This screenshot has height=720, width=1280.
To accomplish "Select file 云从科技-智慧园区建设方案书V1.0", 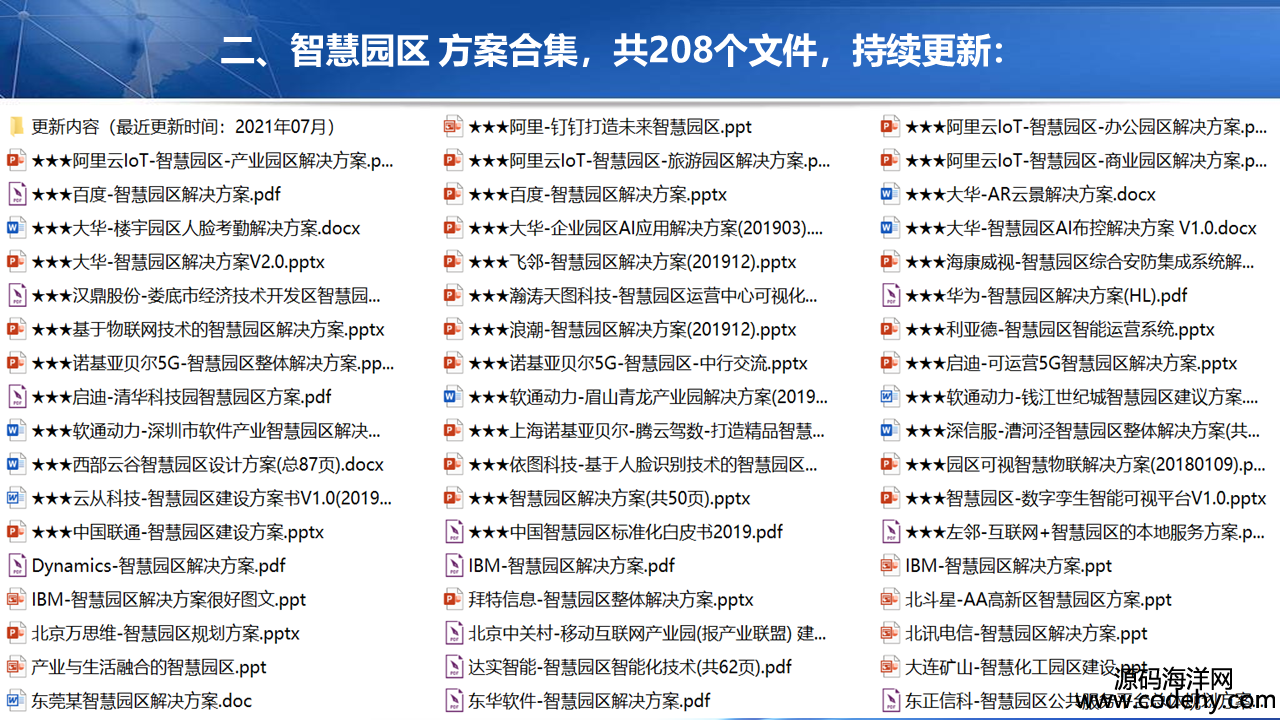I will click(200, 498).
